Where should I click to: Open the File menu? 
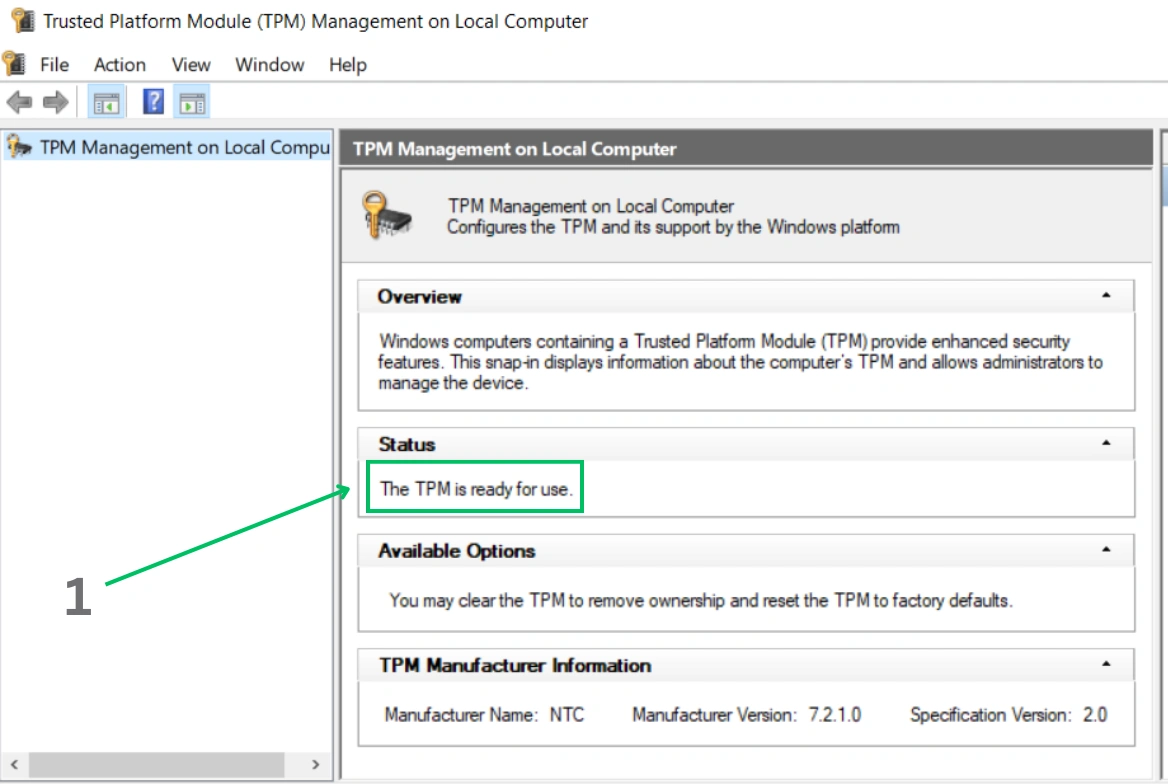point(54,64)
